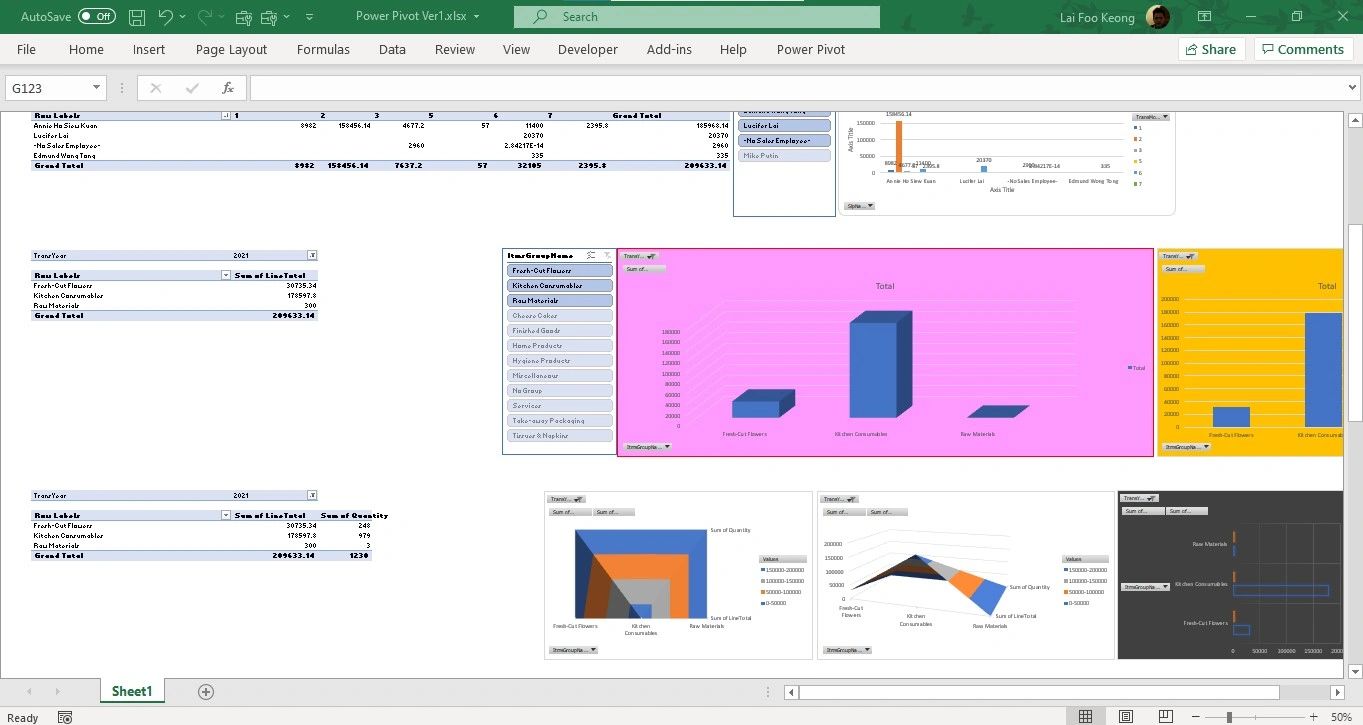This screenshot has width=1363, height=725.
Task: Click the multi-select icon on ItmGroupName slicer
Action: click(x=591, y=258)
